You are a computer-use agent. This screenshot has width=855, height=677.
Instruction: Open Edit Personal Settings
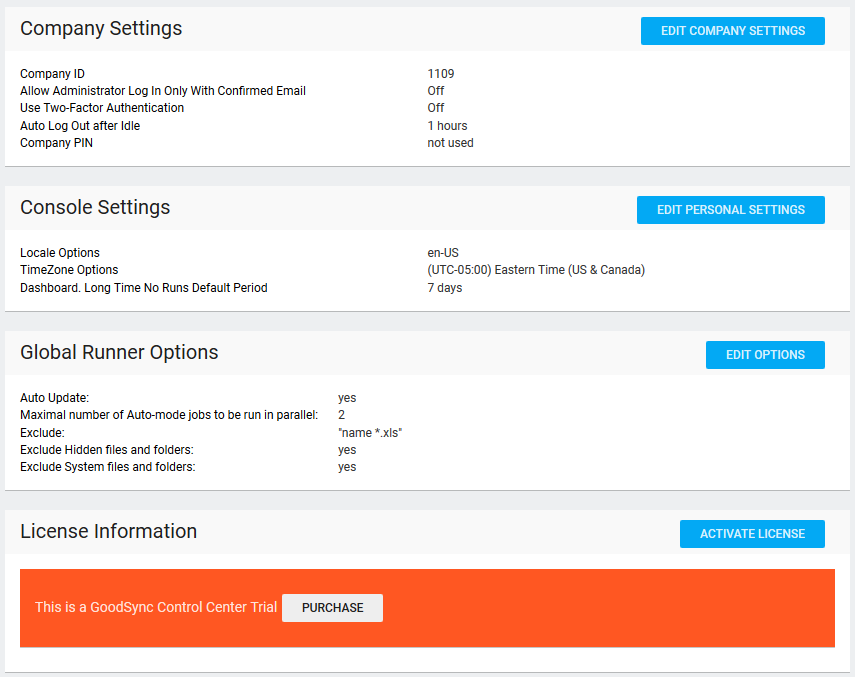(x=730, y=210)
